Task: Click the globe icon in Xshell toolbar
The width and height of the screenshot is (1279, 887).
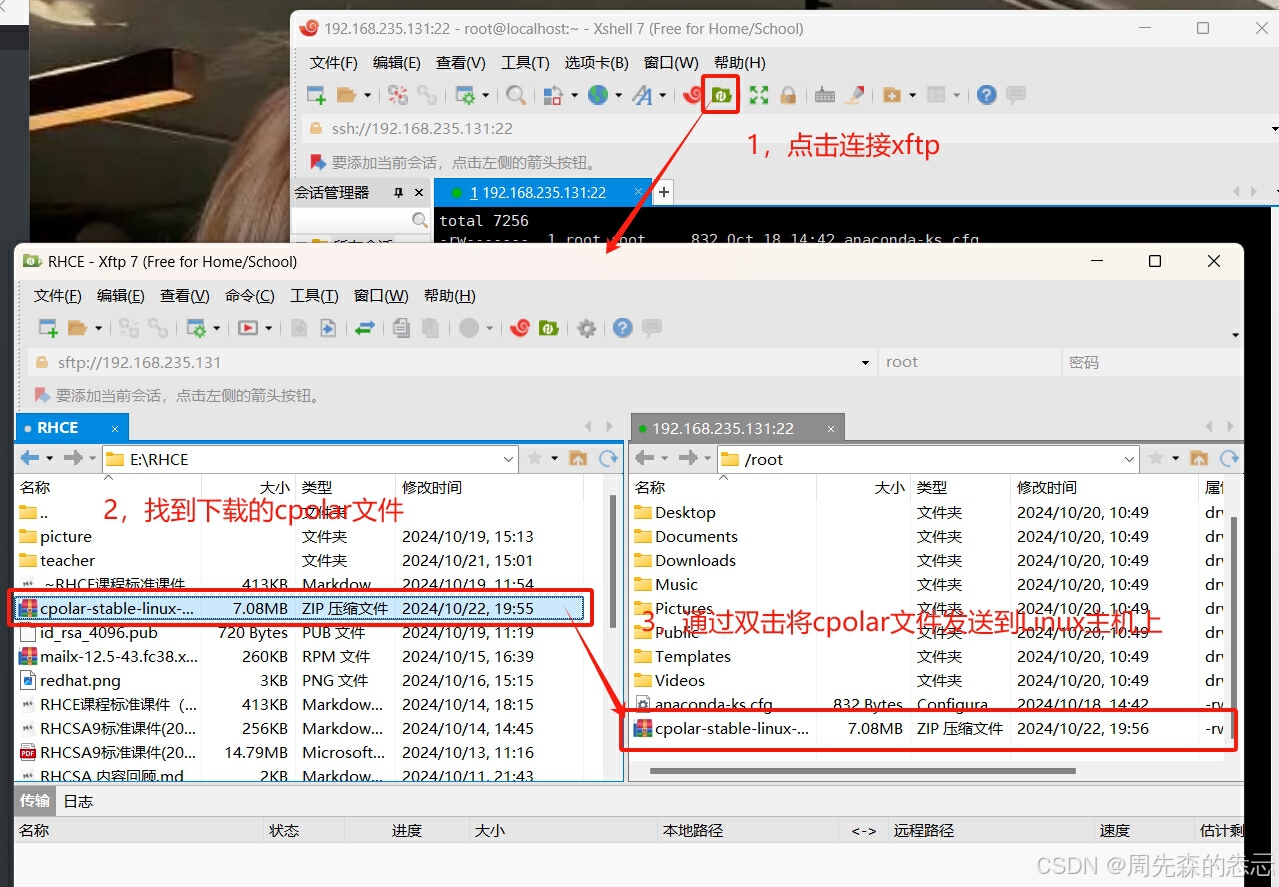Action: pyautogui.click(x=598, y=95)
